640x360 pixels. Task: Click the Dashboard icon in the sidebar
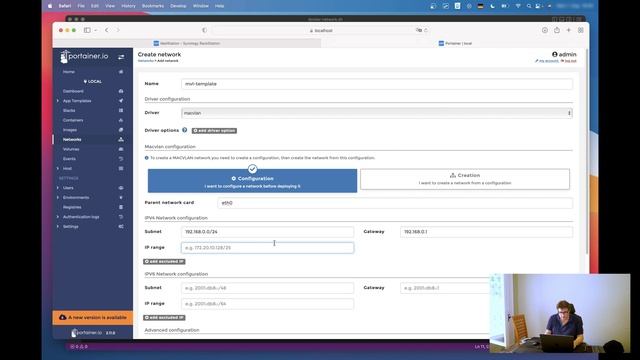pyautogui.click(x=121, y=91)
